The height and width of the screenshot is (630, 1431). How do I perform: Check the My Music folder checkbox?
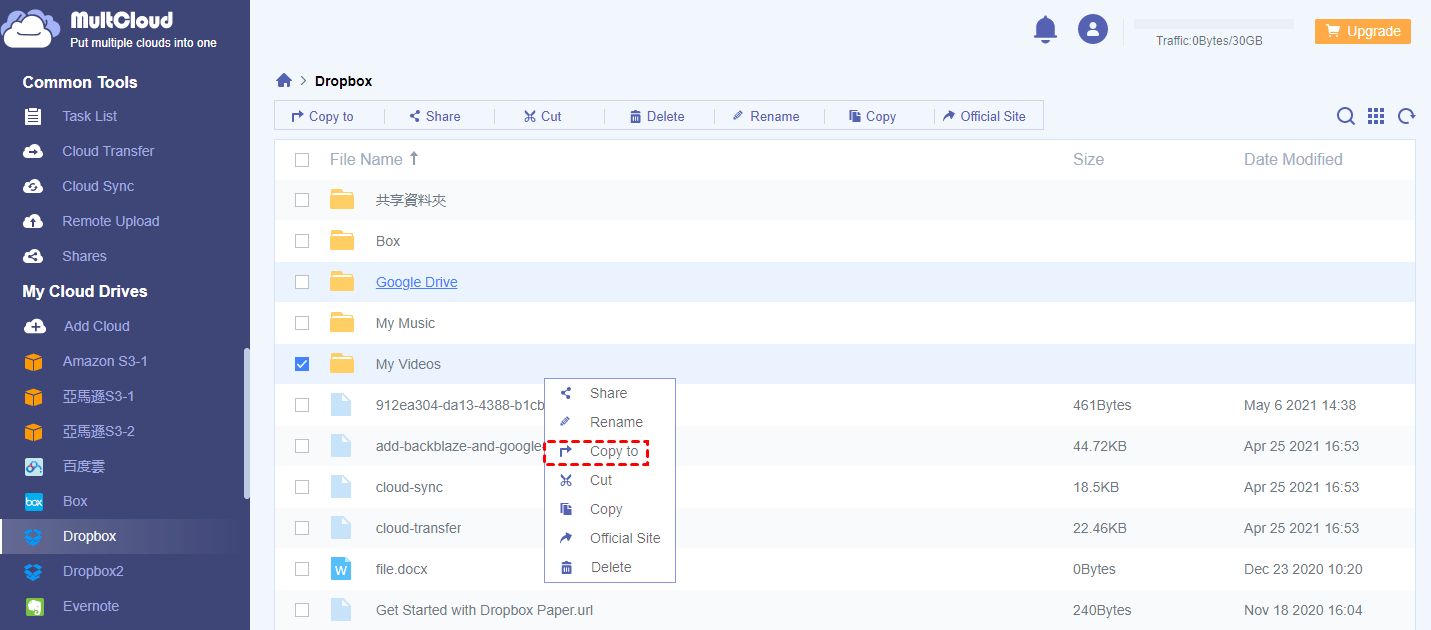tap(302, 323)
